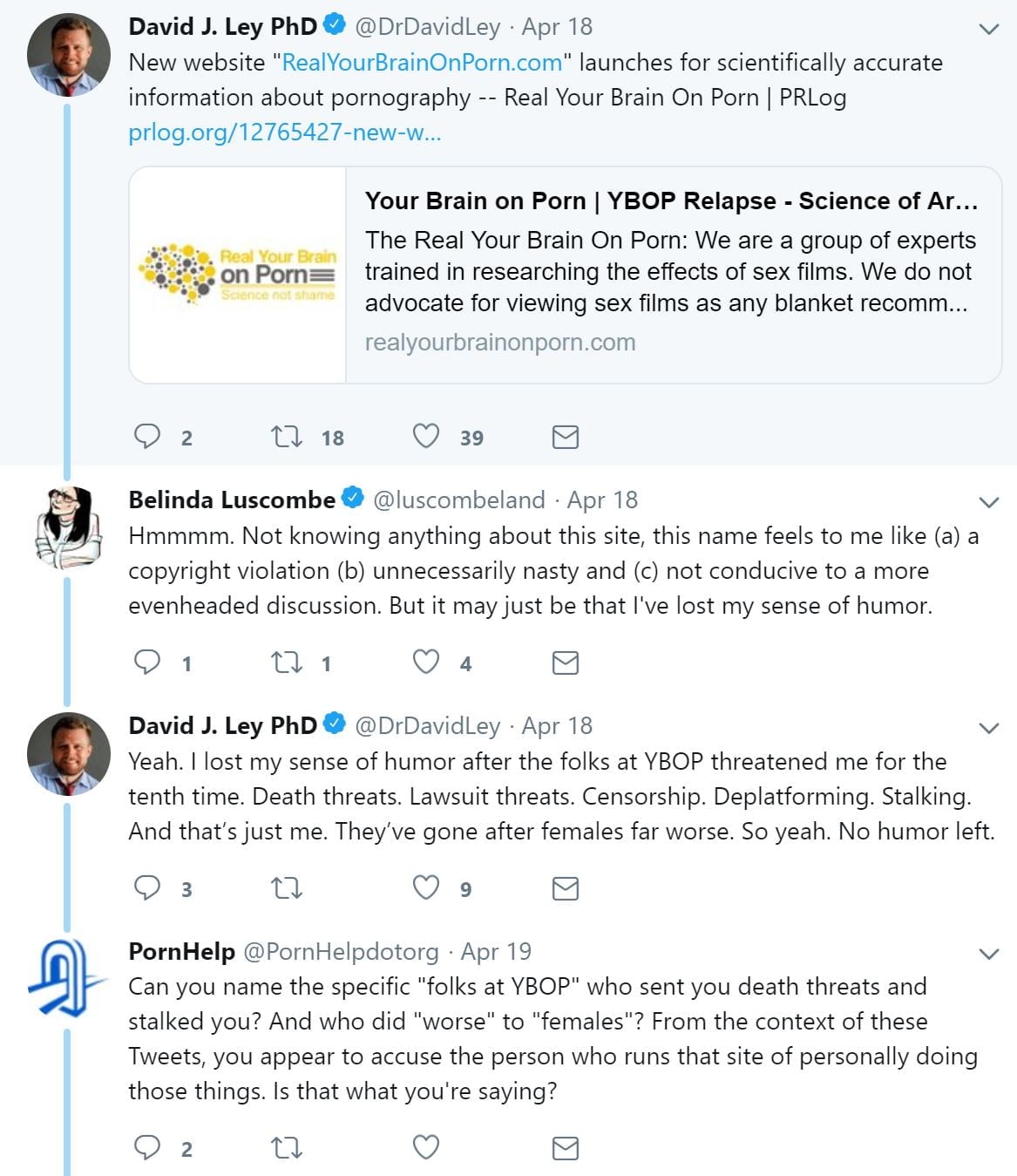Open more options for David Ley's first tweet
Screen dimensions: 1017x1176
(988, 29)
